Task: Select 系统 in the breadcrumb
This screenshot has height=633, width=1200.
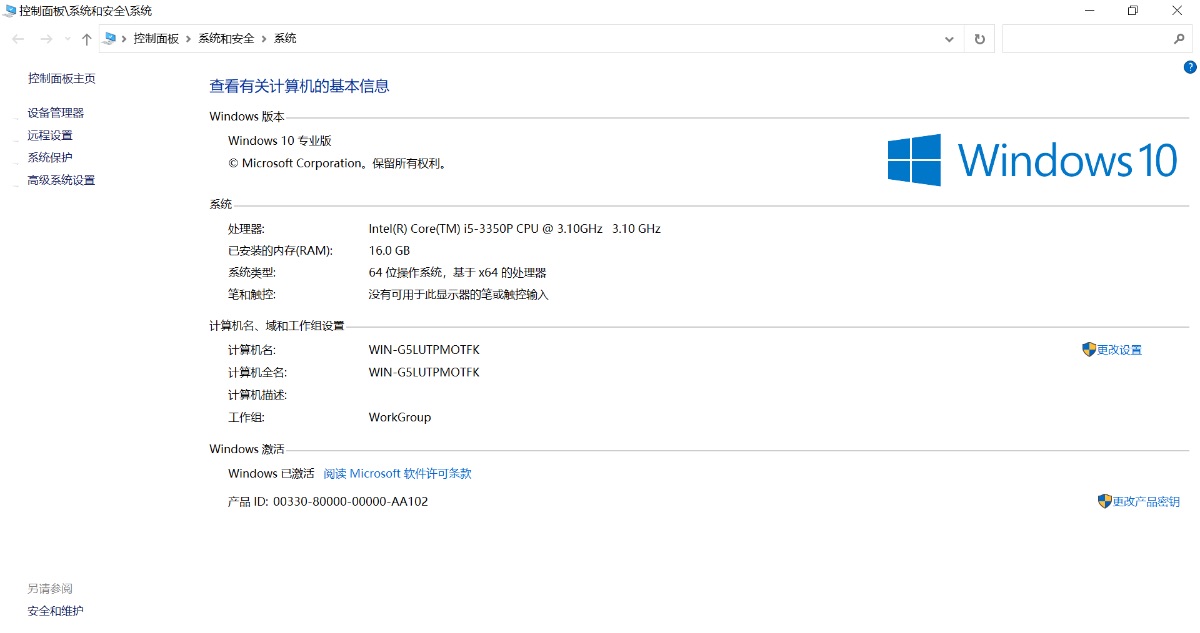Action: click(285, 39)
